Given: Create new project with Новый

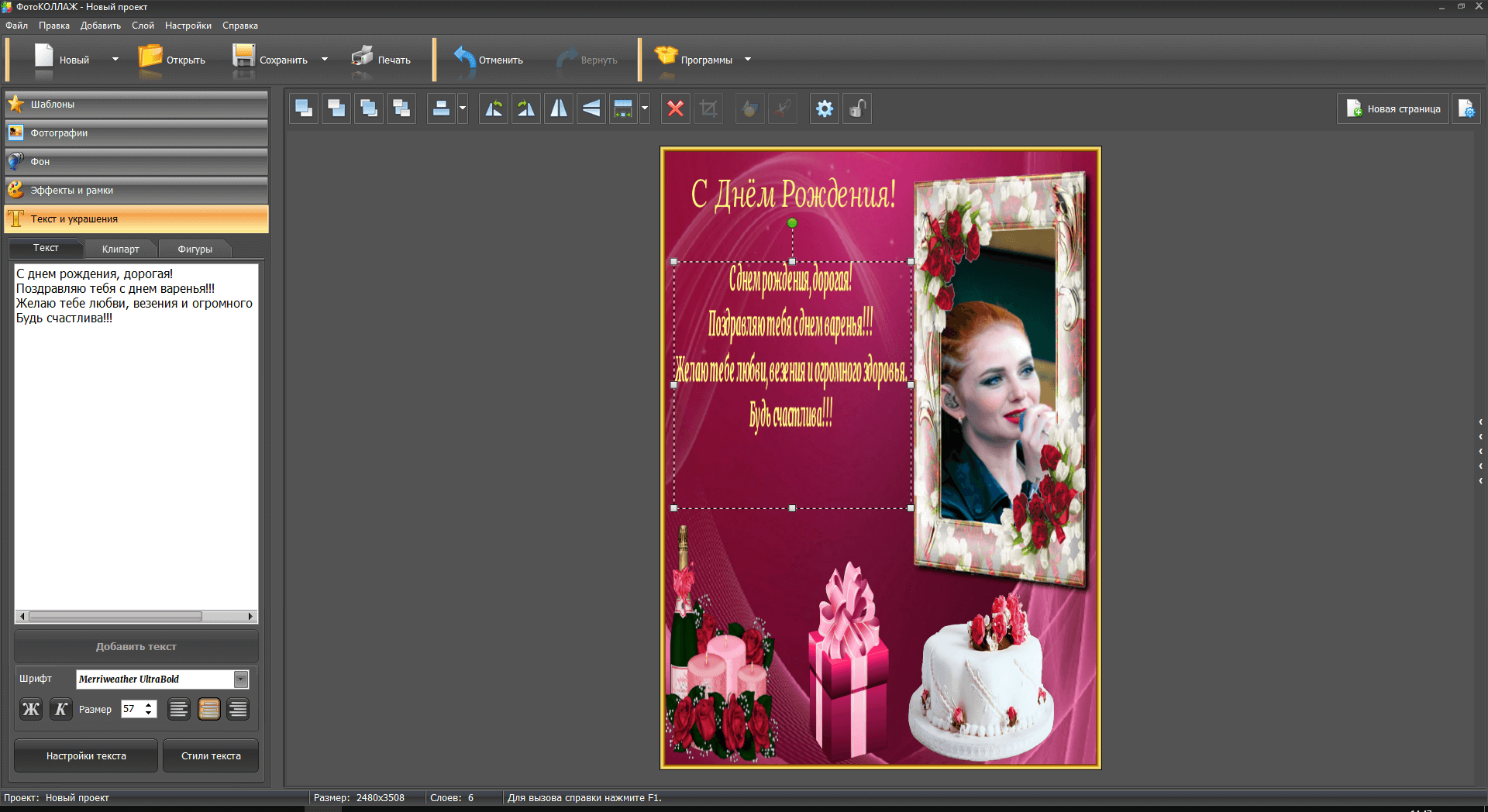Looking at the screenshot, I should (x=63, y=60).
